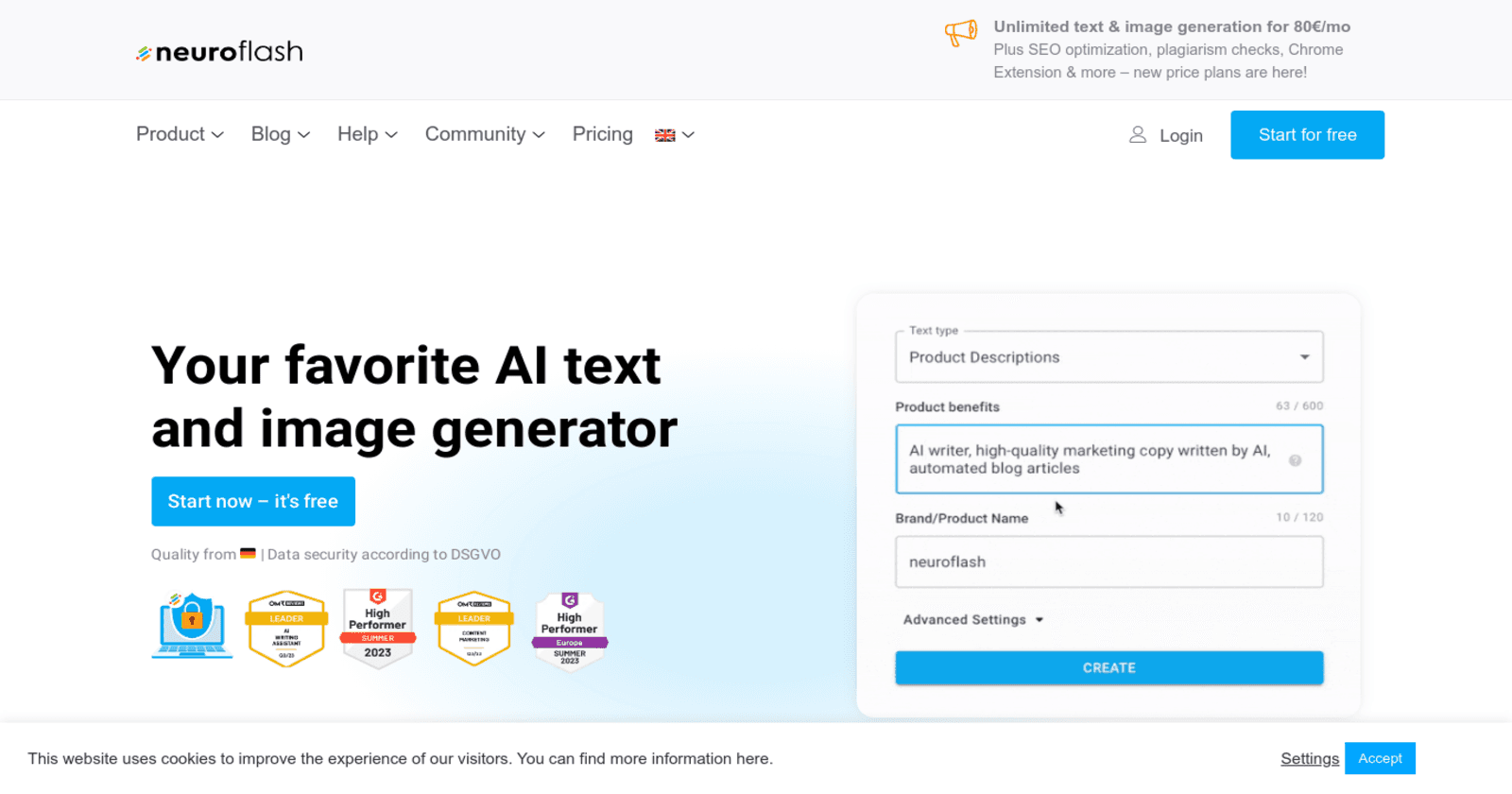1512x794 pixels.
Task: Select the OMR Leader AI Writing Assistant badge
Action: (285, 628)
